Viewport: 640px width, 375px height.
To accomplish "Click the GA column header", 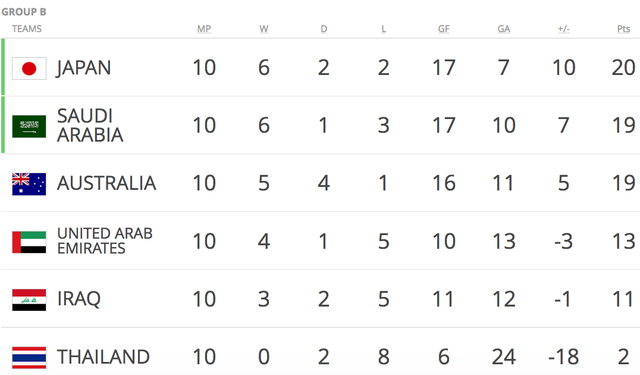I will (504, 29).
